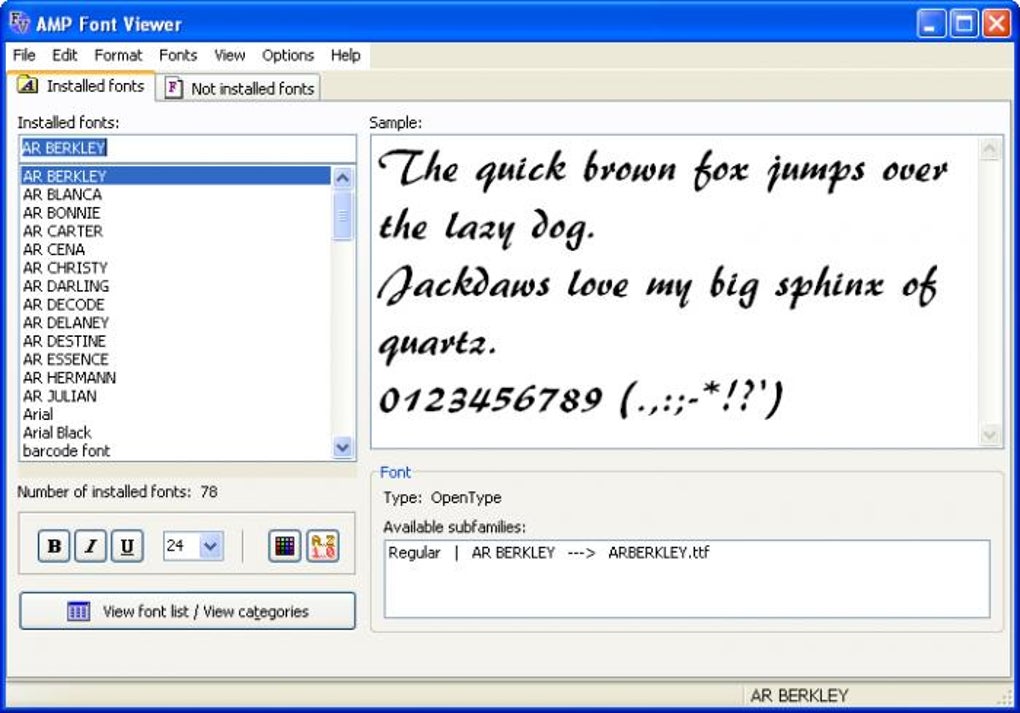This screenshot has width=1020, height=713.
Task: Select barcode font in the font list
Action: pyautogui.click(x=176, y=451)
